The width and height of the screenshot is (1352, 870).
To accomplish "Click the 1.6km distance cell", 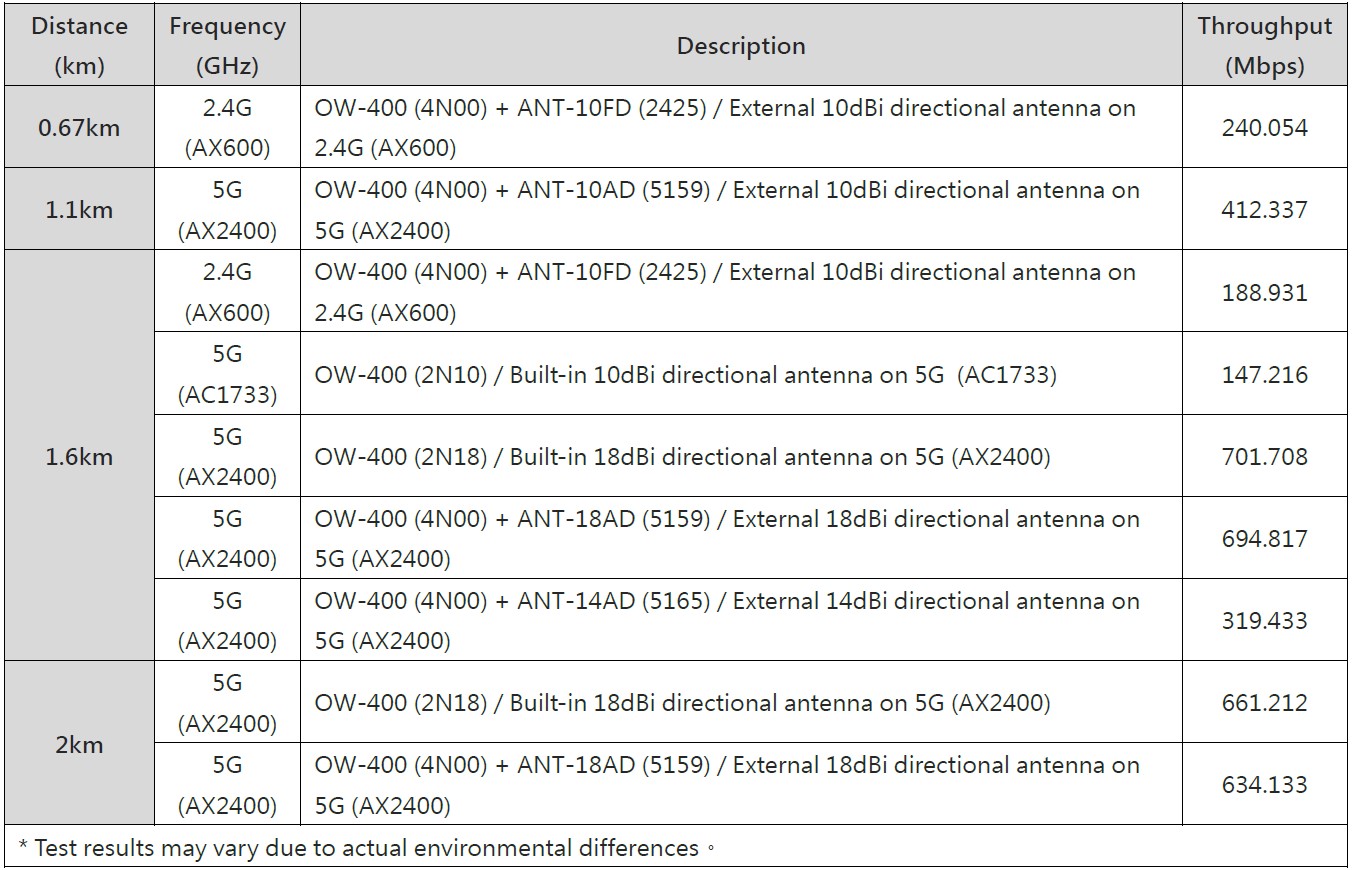I will point(79,457).
